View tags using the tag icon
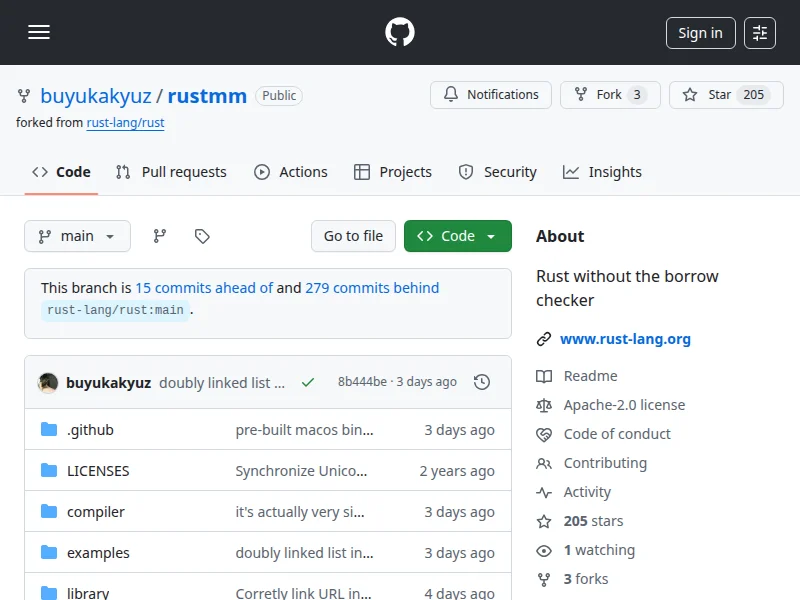The image size is (800, 600). (202, 236)
